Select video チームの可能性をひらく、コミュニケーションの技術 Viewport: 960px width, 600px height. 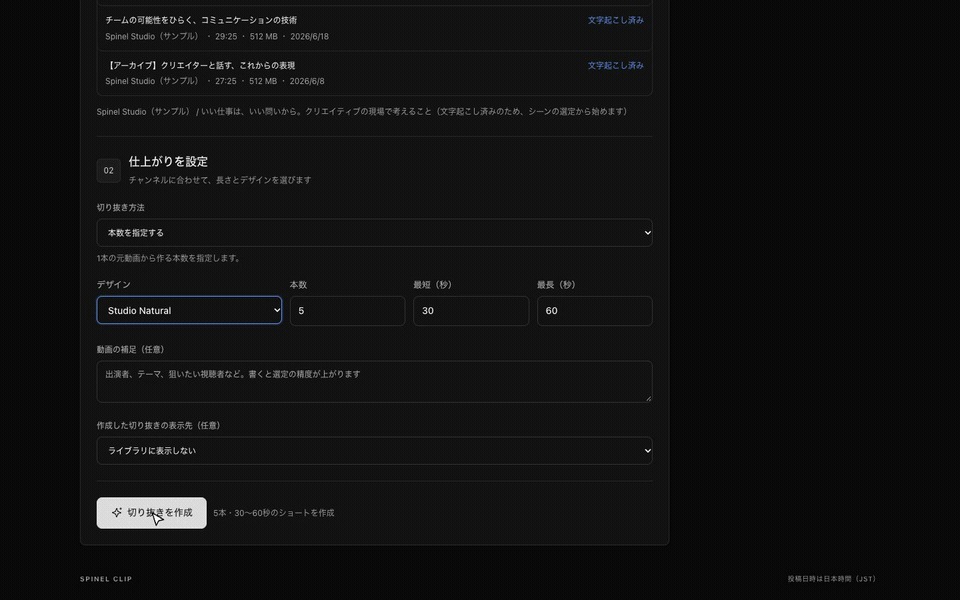374,28
